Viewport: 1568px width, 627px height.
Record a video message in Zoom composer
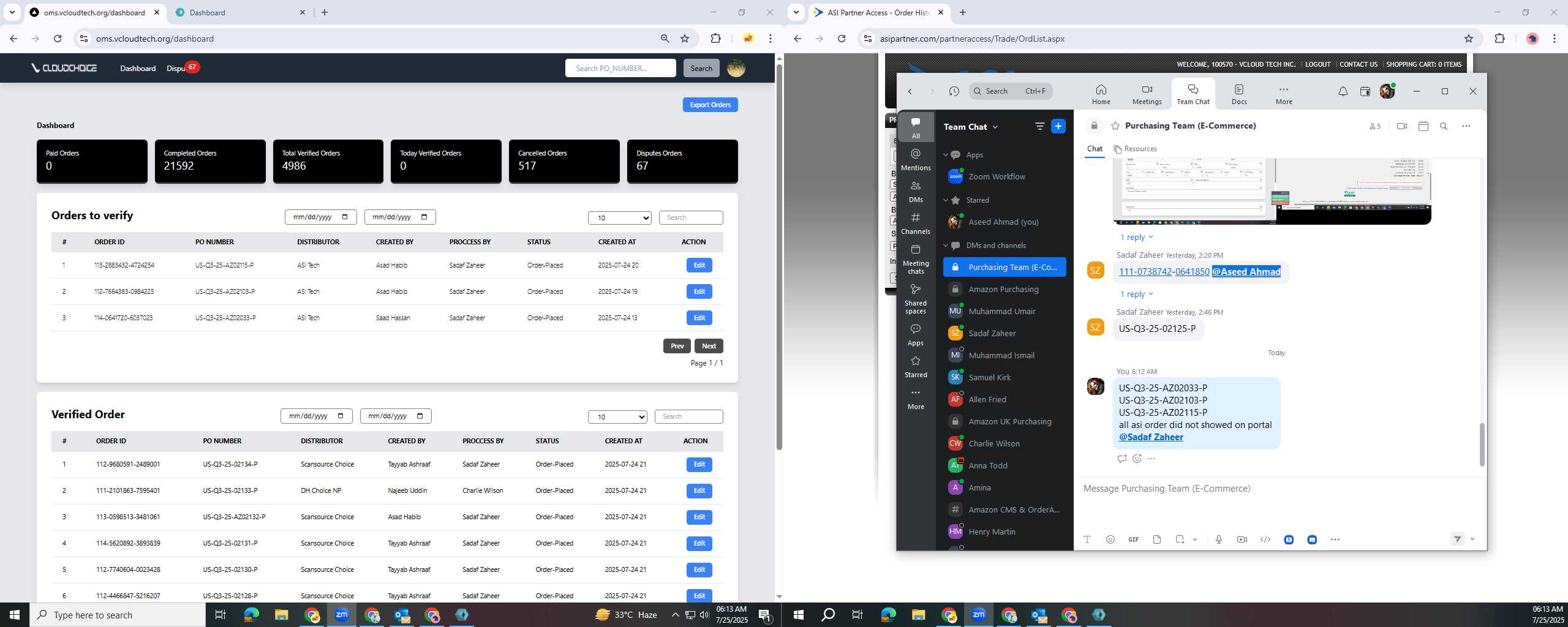pyautogui.click(x=1242, y=539)
